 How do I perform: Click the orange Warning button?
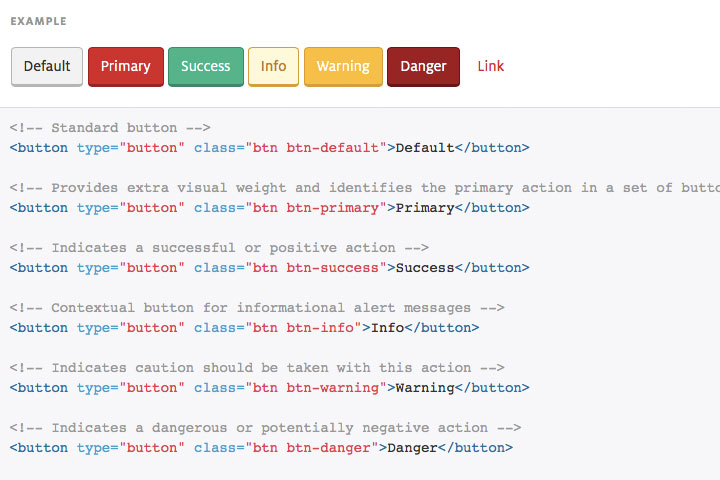pos(343,67)
